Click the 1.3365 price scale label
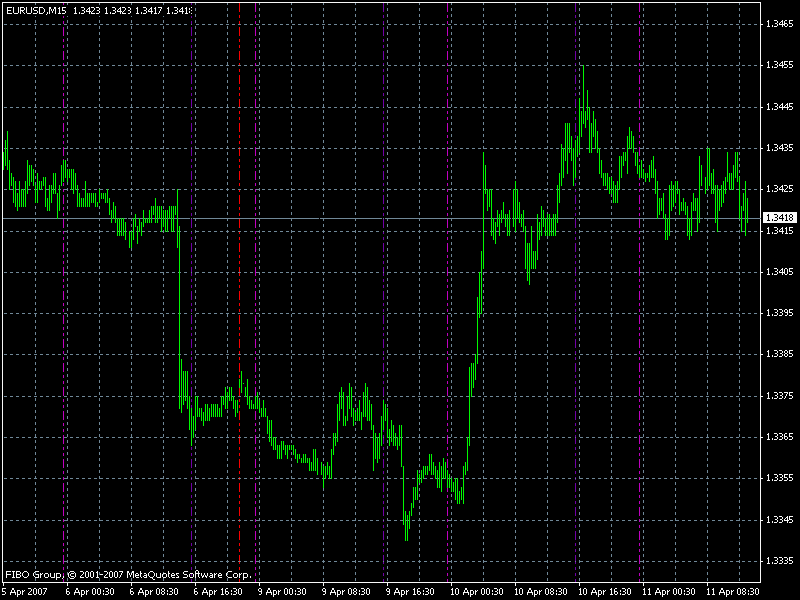800x600 pixels. click(780, 437)
